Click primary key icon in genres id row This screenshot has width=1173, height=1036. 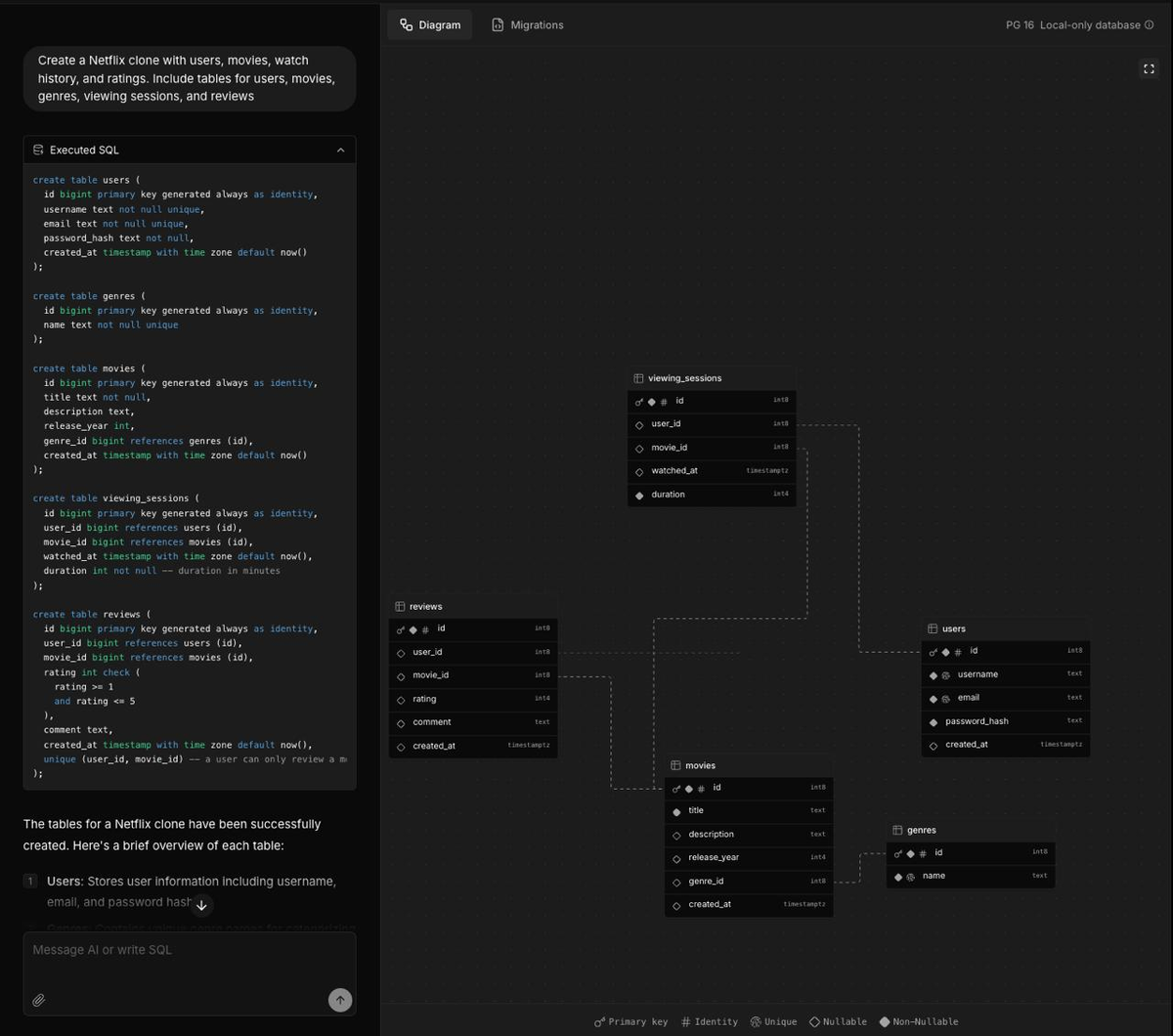pyautogui.click(x=898, y=853)
